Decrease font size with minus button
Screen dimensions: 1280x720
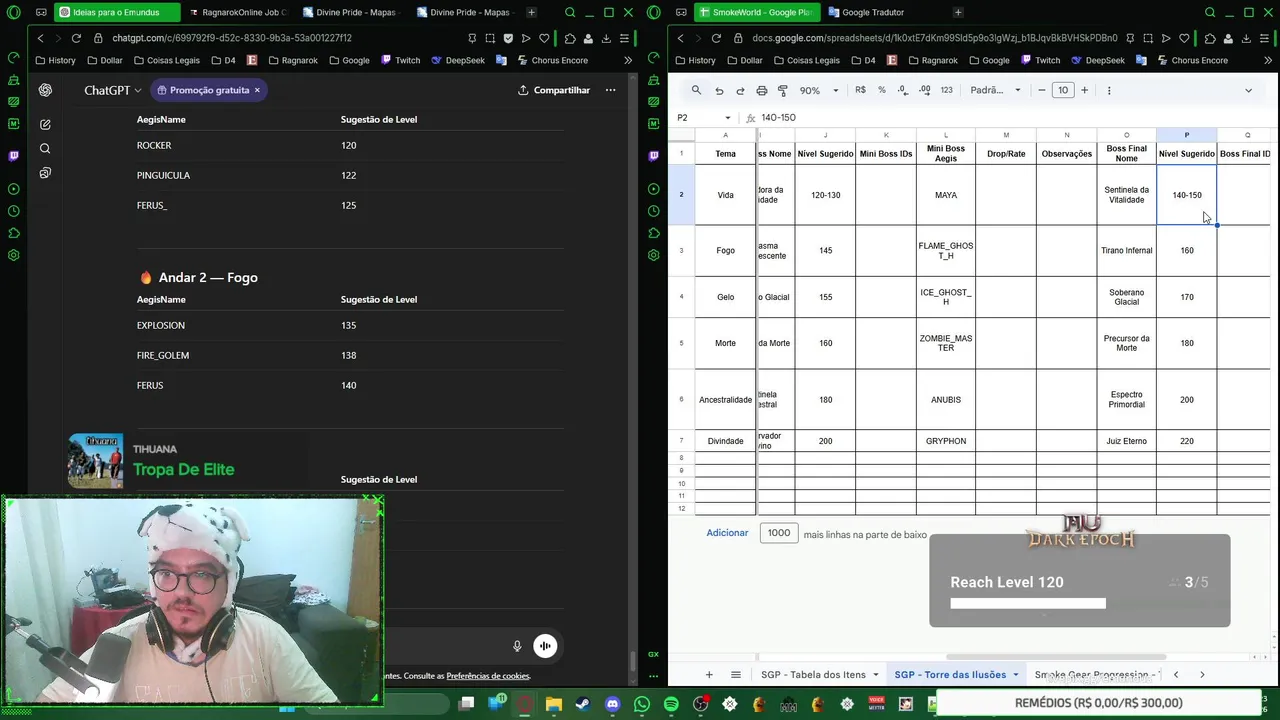click(x=1041, y=90)
